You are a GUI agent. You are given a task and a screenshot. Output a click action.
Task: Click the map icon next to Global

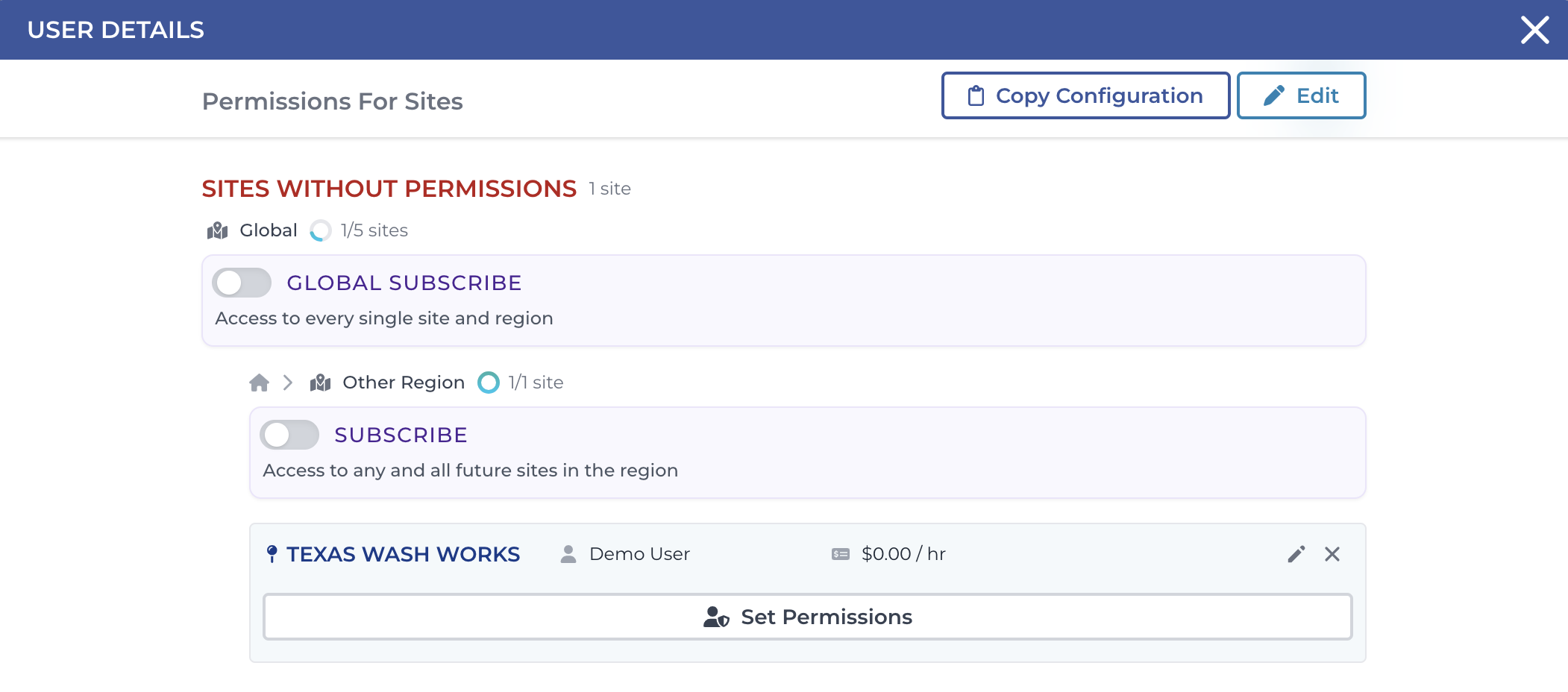pos(216,230)
